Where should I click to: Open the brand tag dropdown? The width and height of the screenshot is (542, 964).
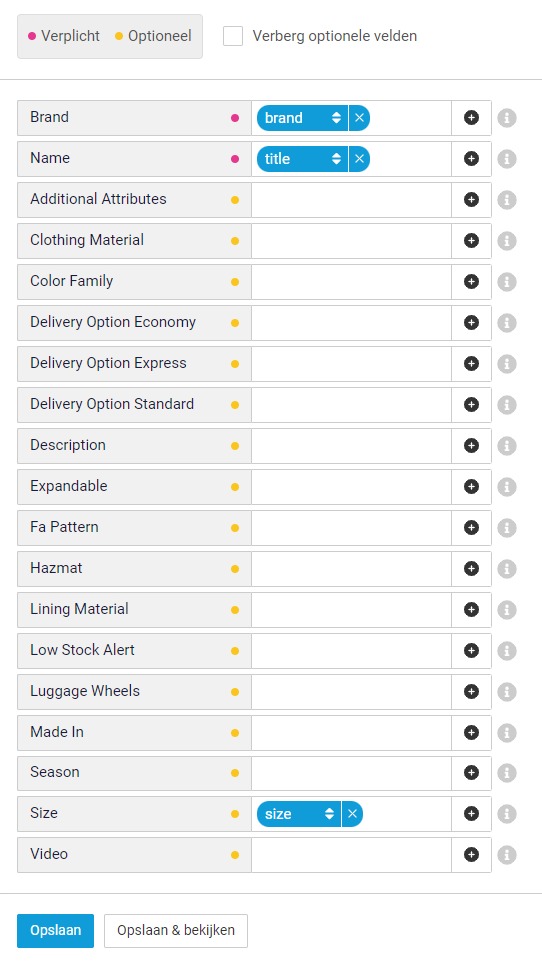pyautogui.click(x=302, y=117)
